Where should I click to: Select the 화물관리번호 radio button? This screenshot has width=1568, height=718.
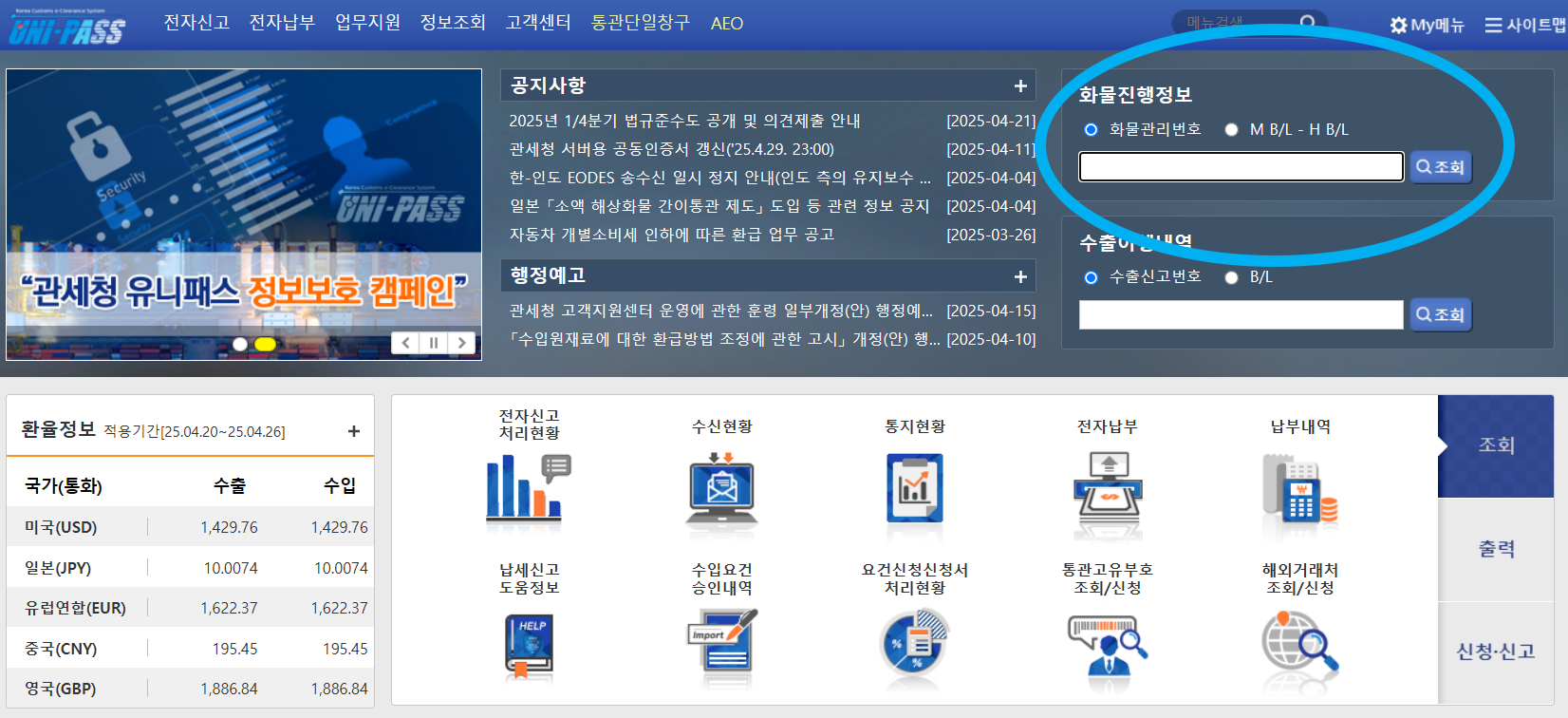click(1091, 129)
